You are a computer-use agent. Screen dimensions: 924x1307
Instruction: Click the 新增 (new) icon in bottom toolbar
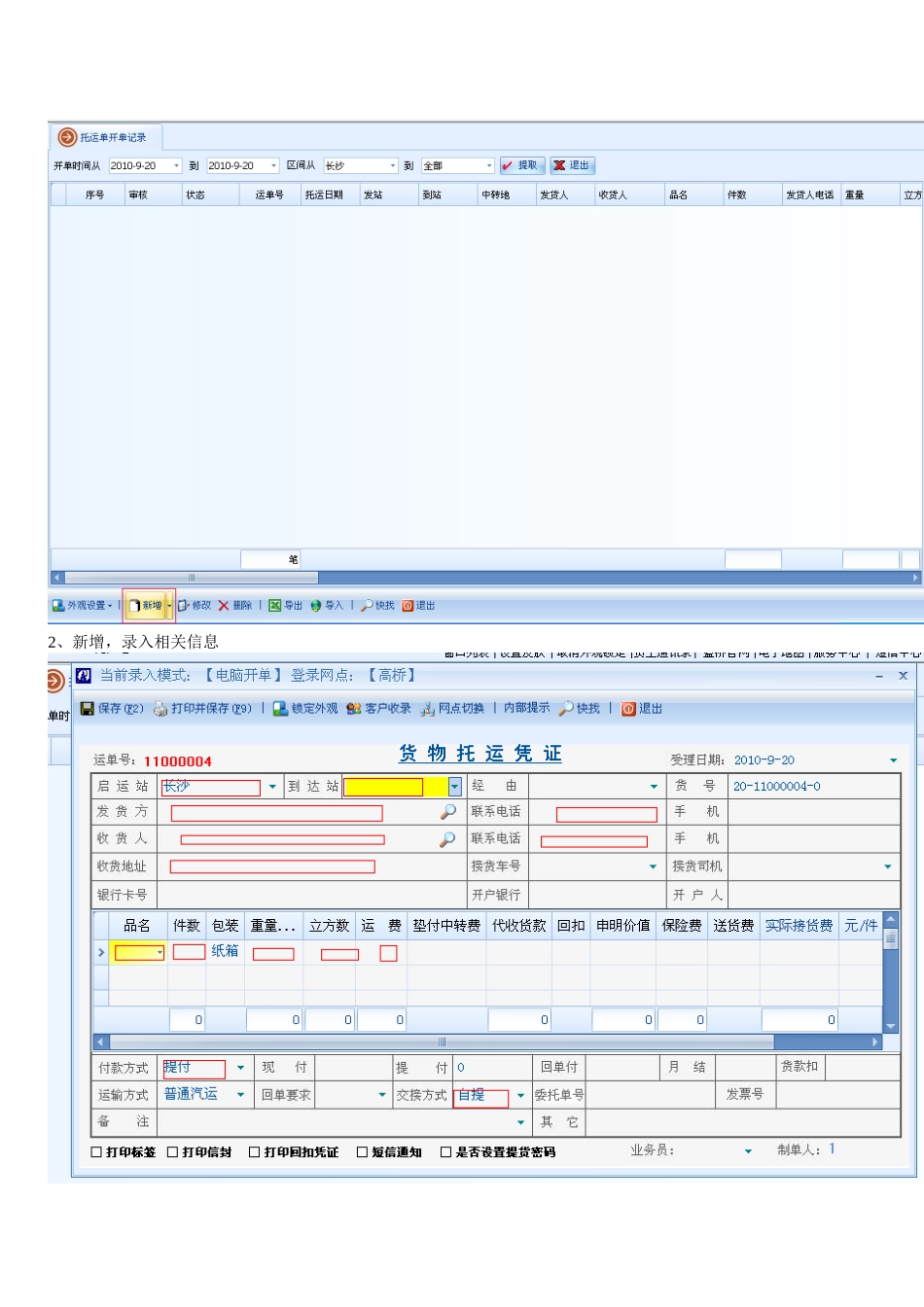pos(136,606)
